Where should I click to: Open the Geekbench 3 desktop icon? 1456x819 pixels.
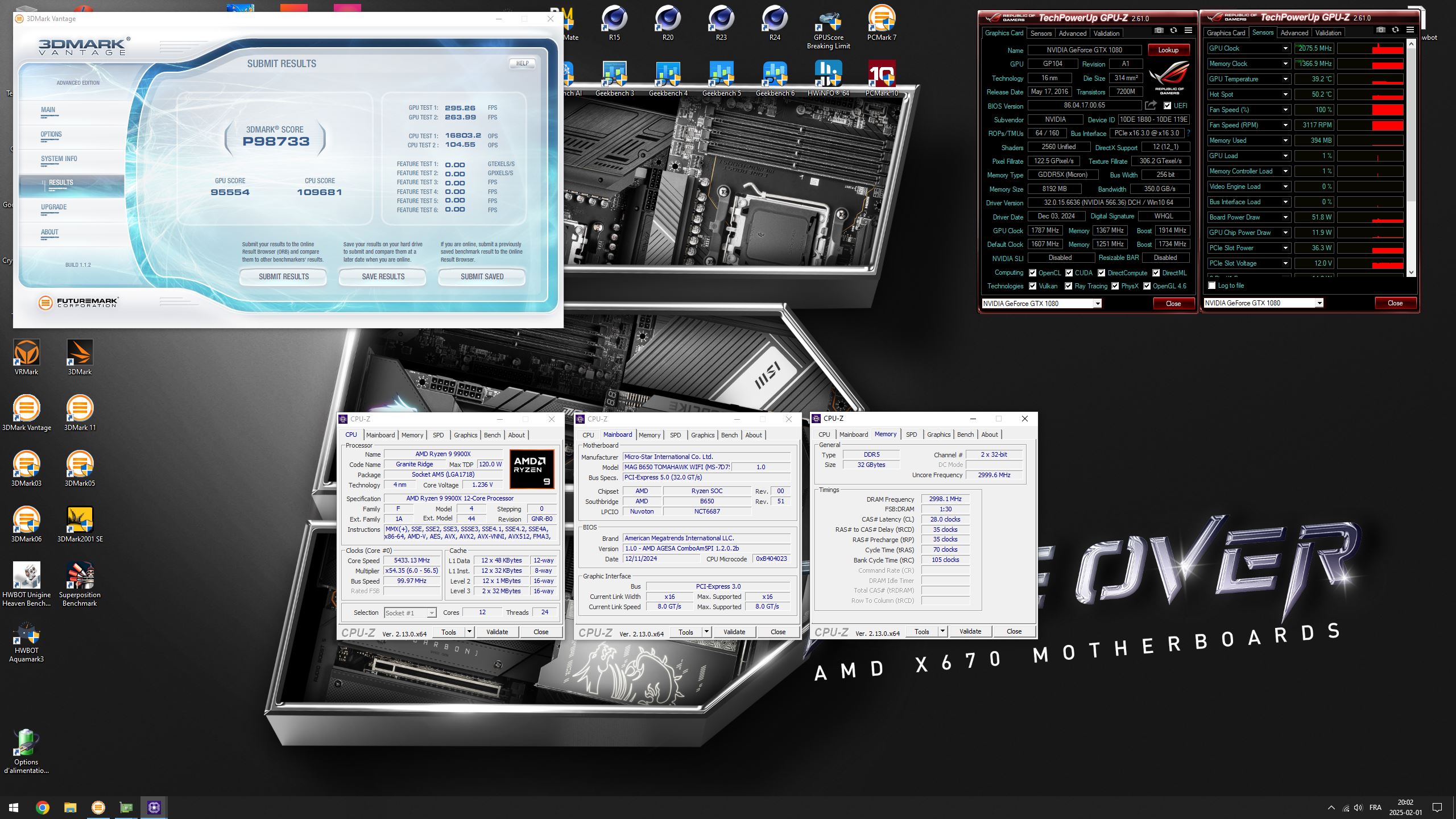(614, 78)
